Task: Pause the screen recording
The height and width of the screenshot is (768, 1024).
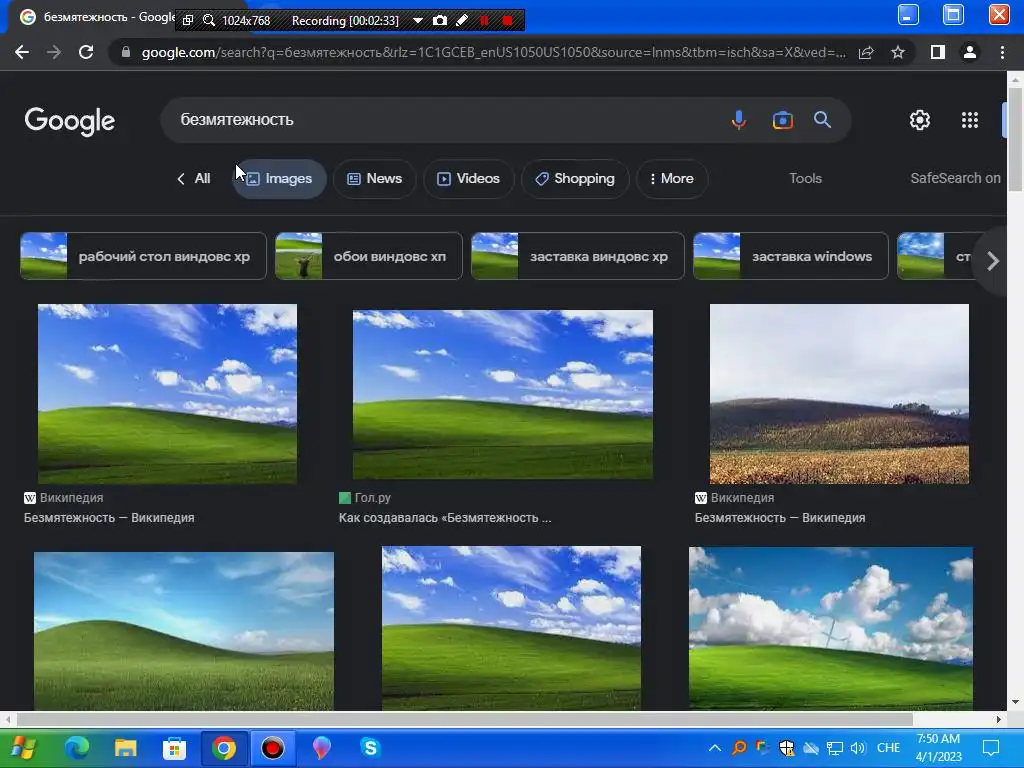Action: click(x=485, y=20)
